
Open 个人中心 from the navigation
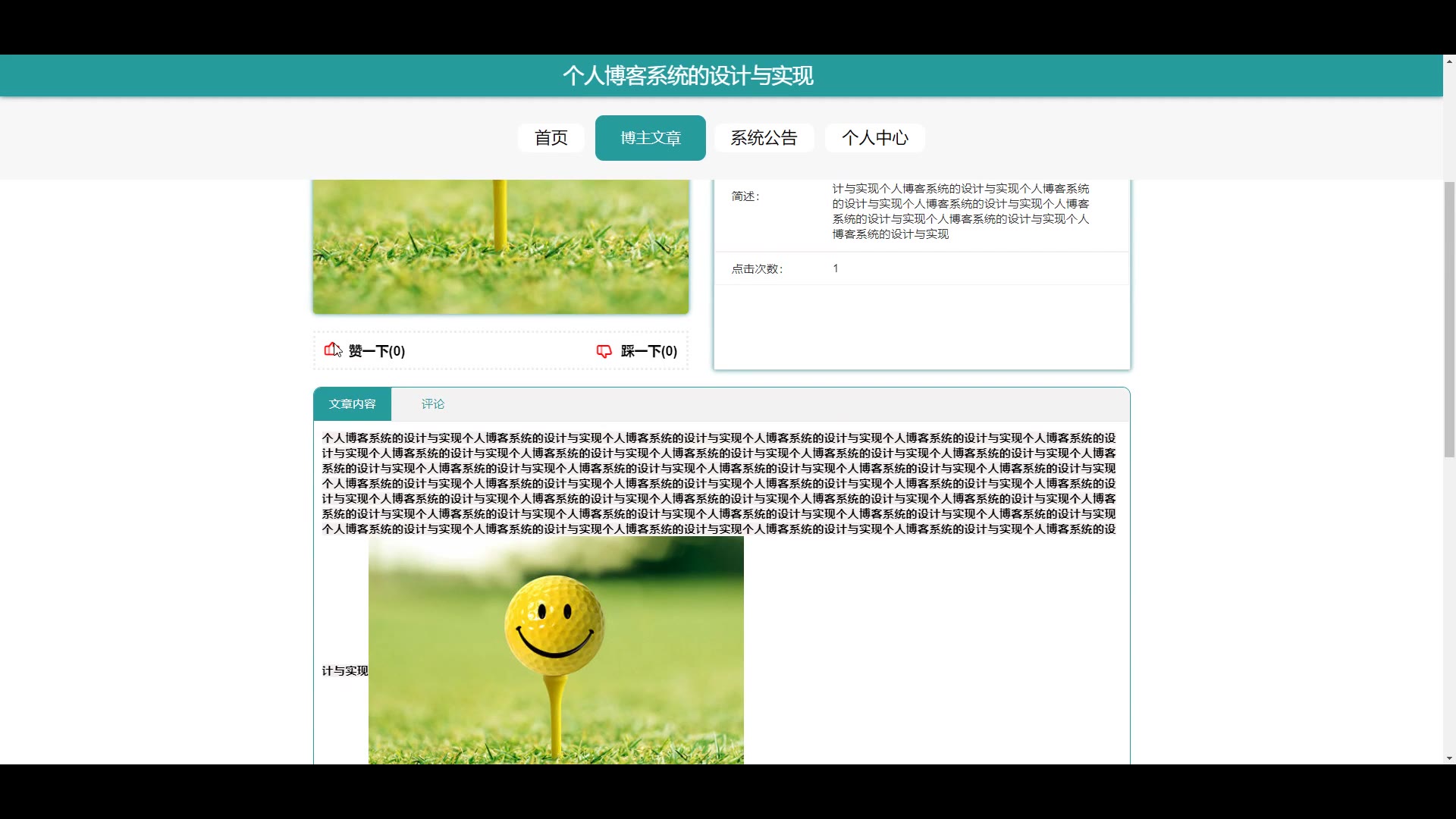(x=874, y=138)
